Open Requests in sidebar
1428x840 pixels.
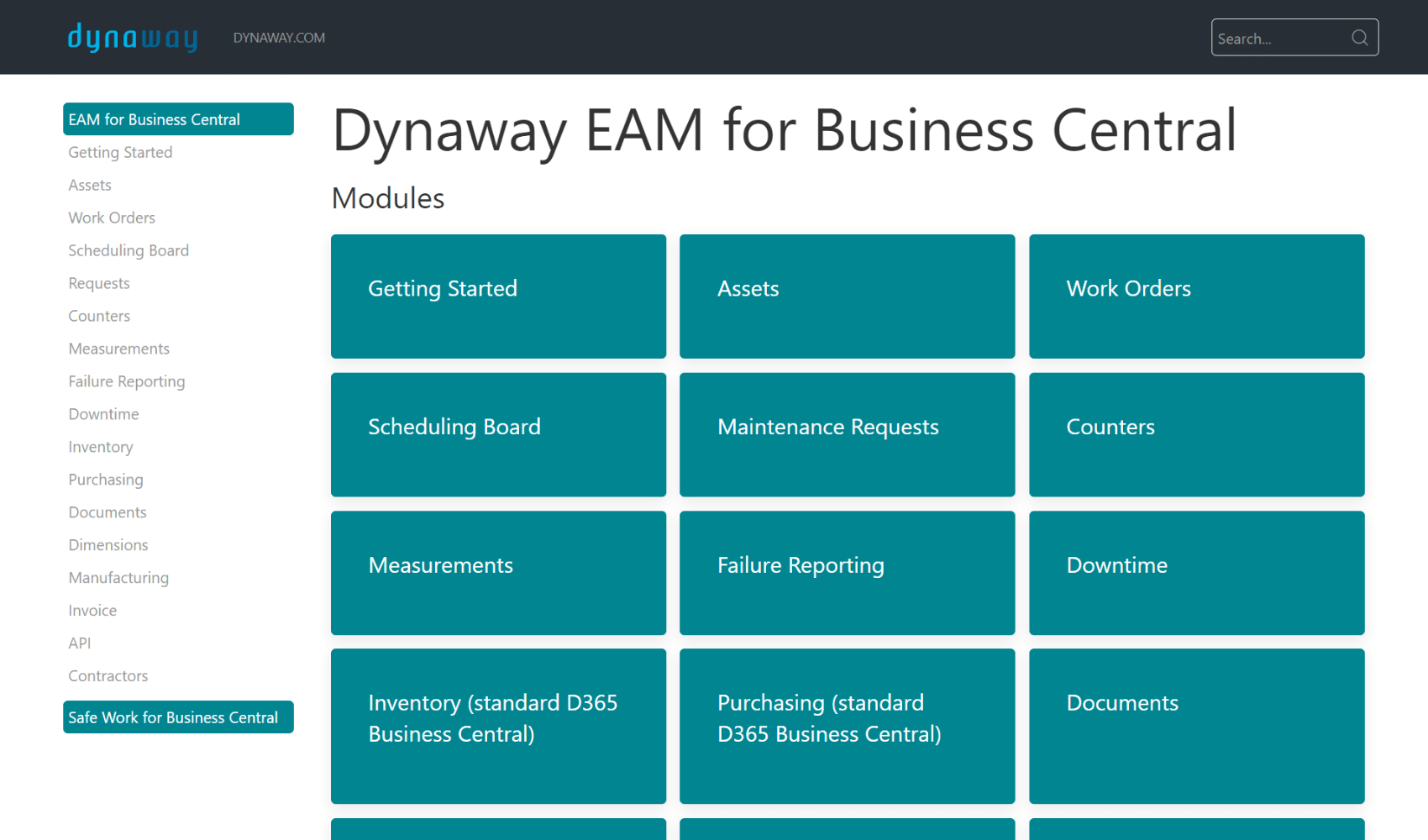click(x=99, y=283)
